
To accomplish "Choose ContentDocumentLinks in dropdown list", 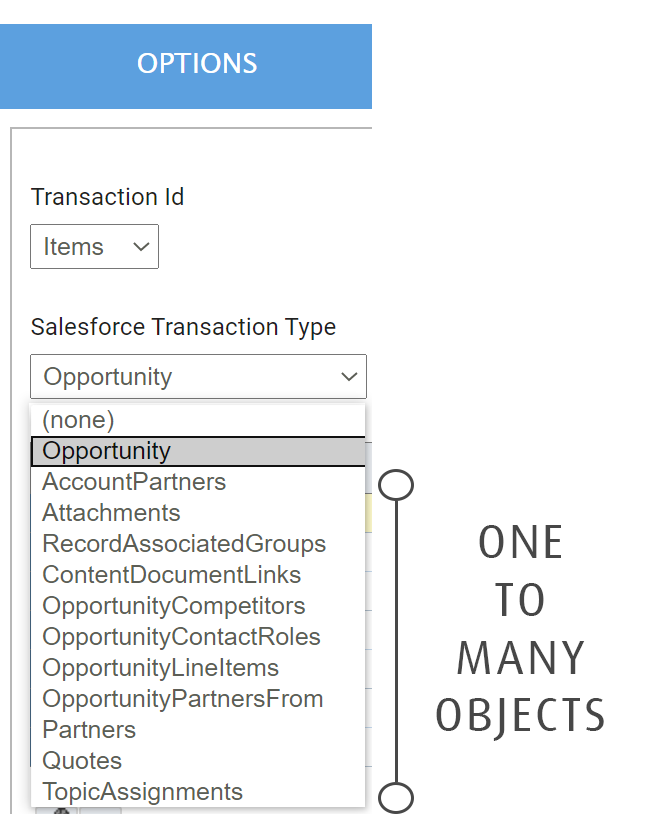I will pyautogui.click(x=171, y=575).
